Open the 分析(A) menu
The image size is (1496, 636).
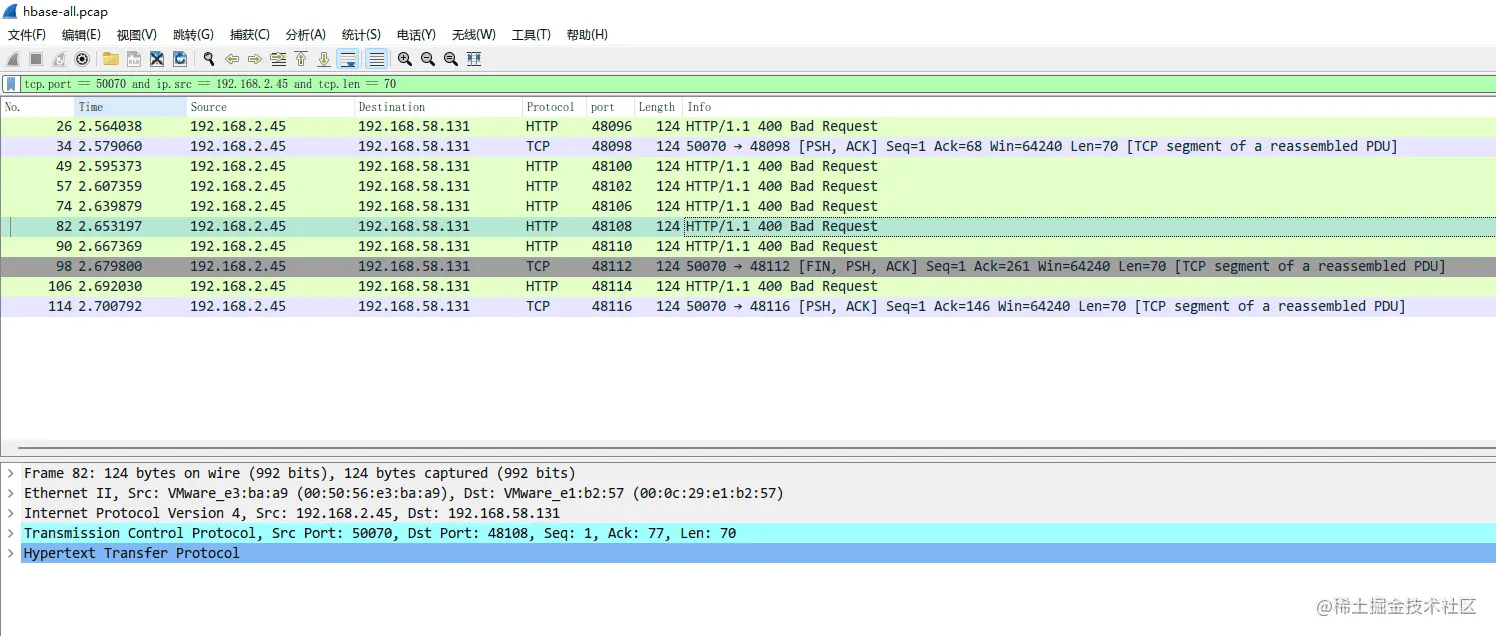[x=305, y=35]
